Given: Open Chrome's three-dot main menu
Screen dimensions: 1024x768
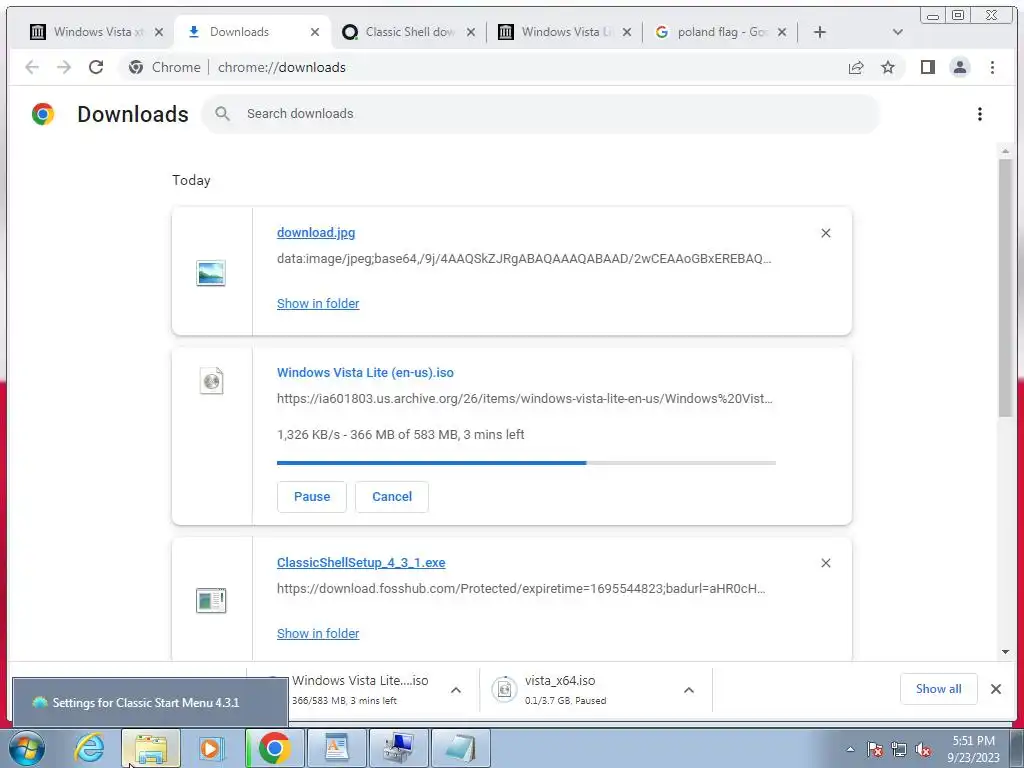Looking at the screenshot, I should click(992, 67).
